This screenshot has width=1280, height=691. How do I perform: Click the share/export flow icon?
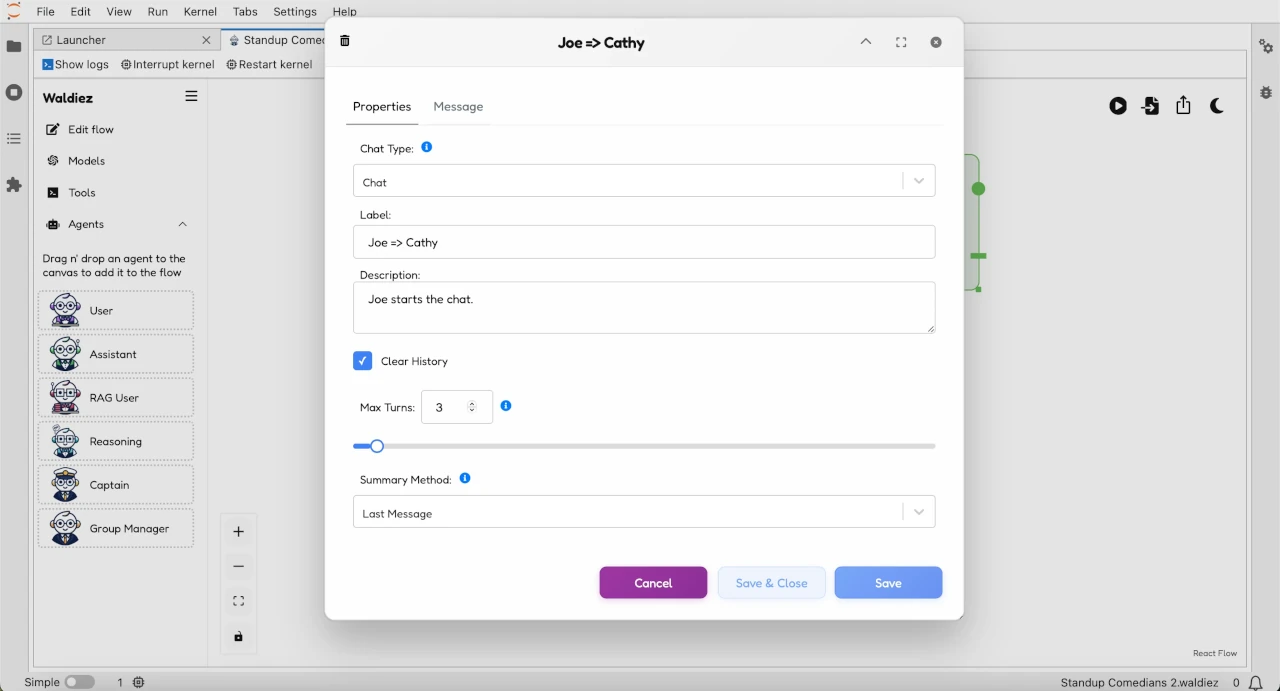(1183, 106)
